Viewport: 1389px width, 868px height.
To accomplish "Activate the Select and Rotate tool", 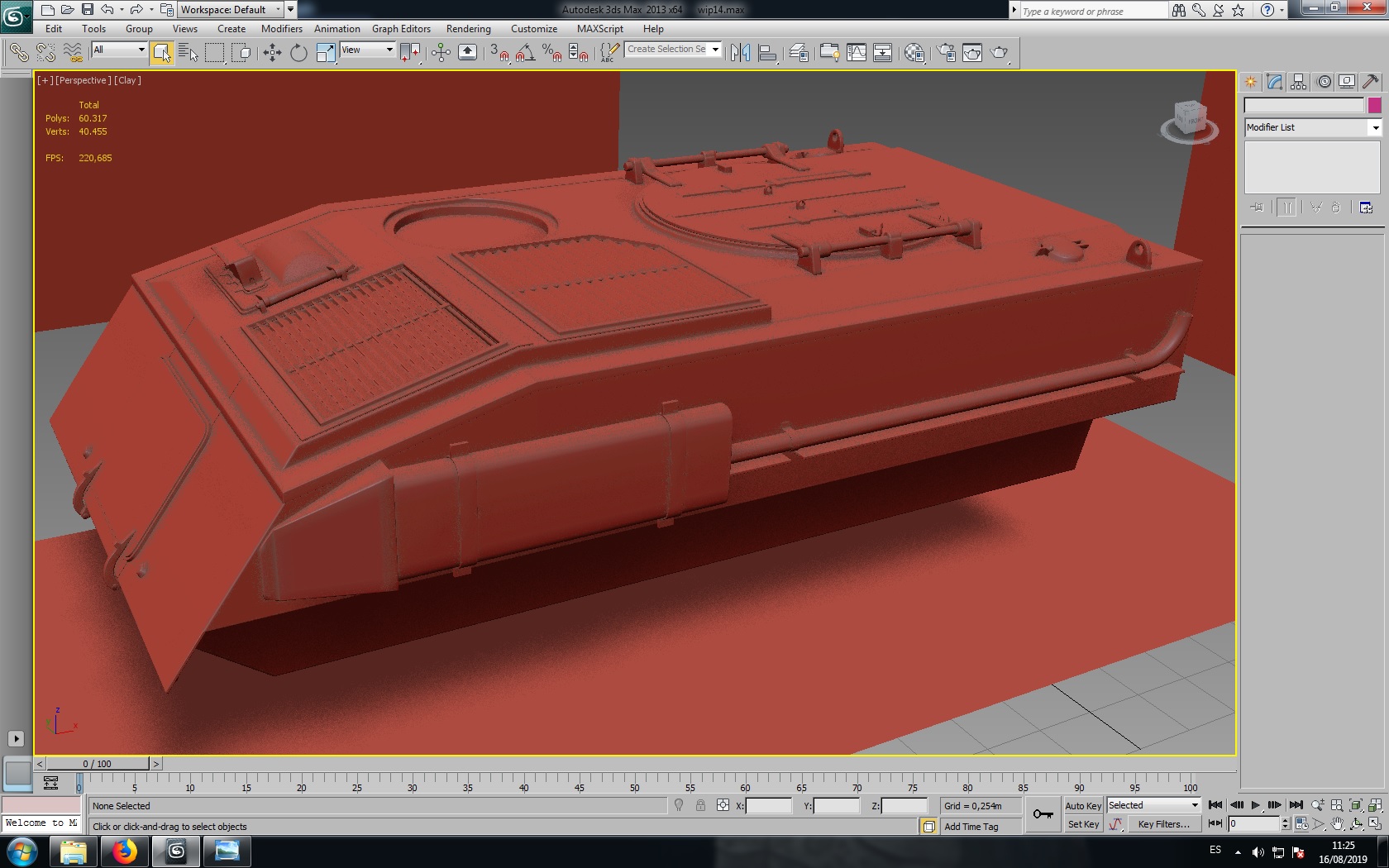I will [x=298, y=53].
